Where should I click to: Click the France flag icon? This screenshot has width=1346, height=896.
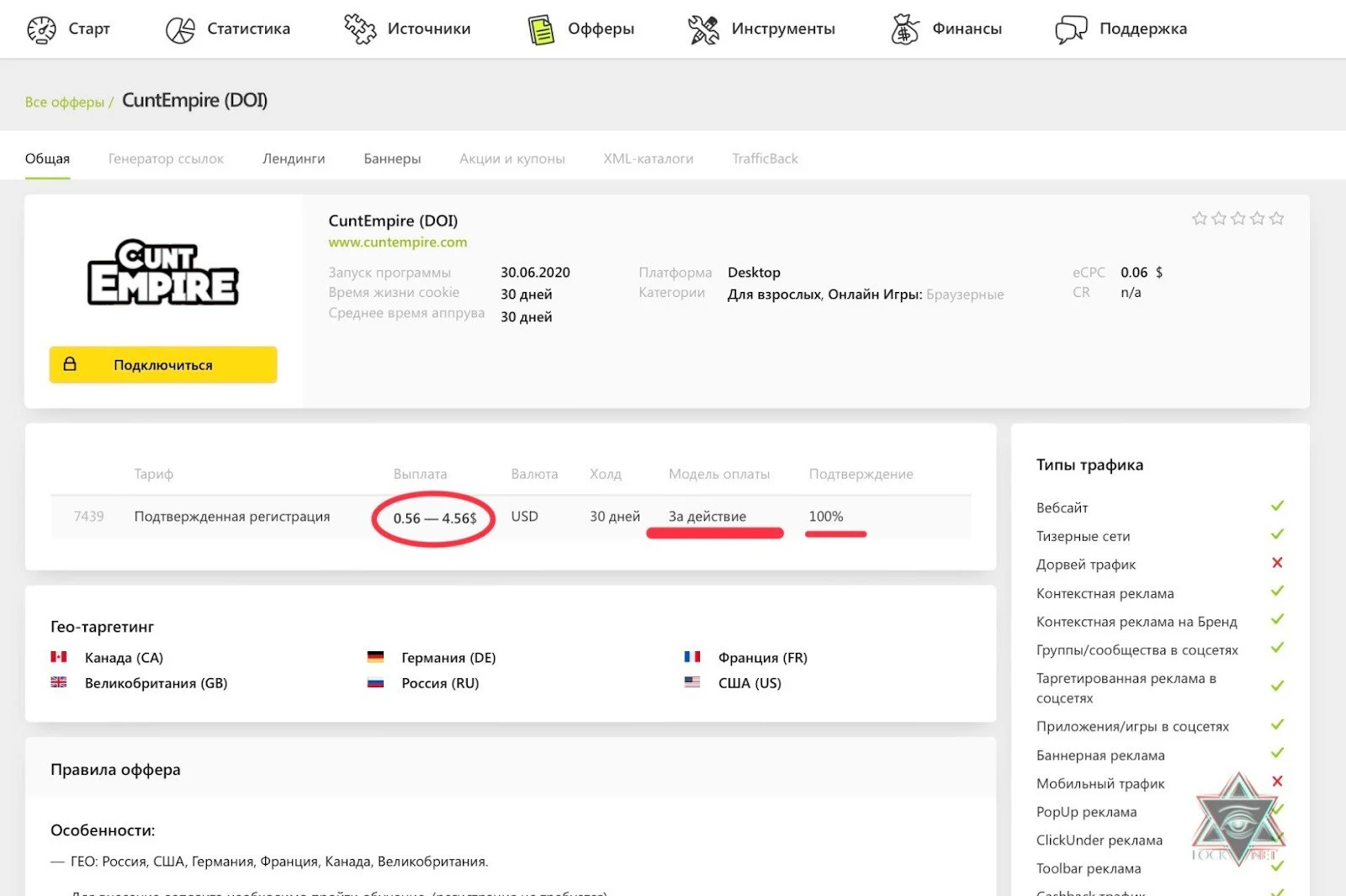click(692, 657)
